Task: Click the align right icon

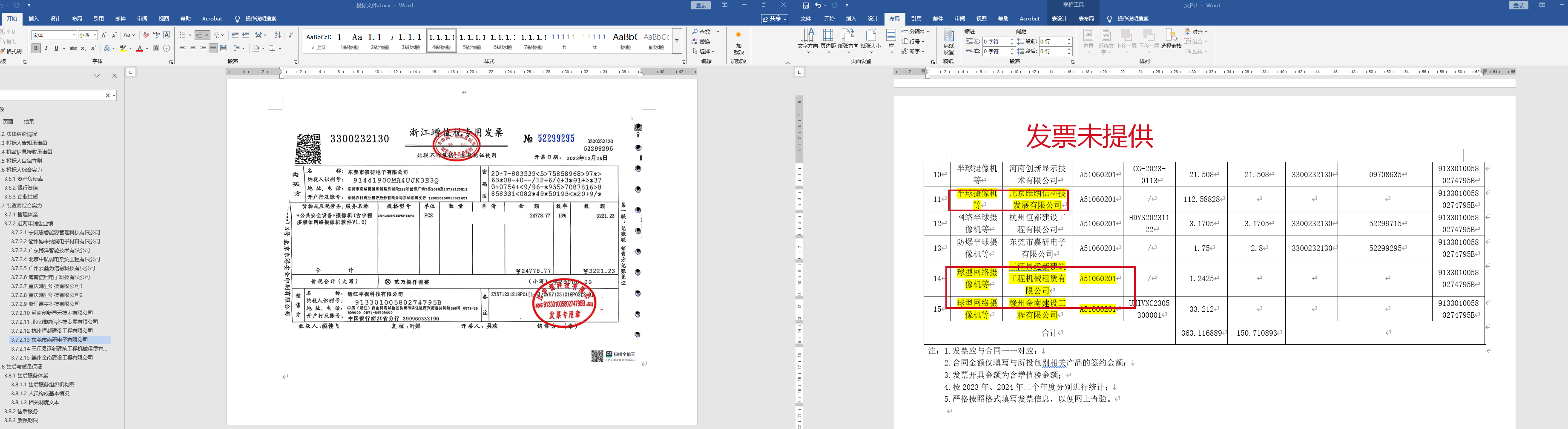Action: 203,48
